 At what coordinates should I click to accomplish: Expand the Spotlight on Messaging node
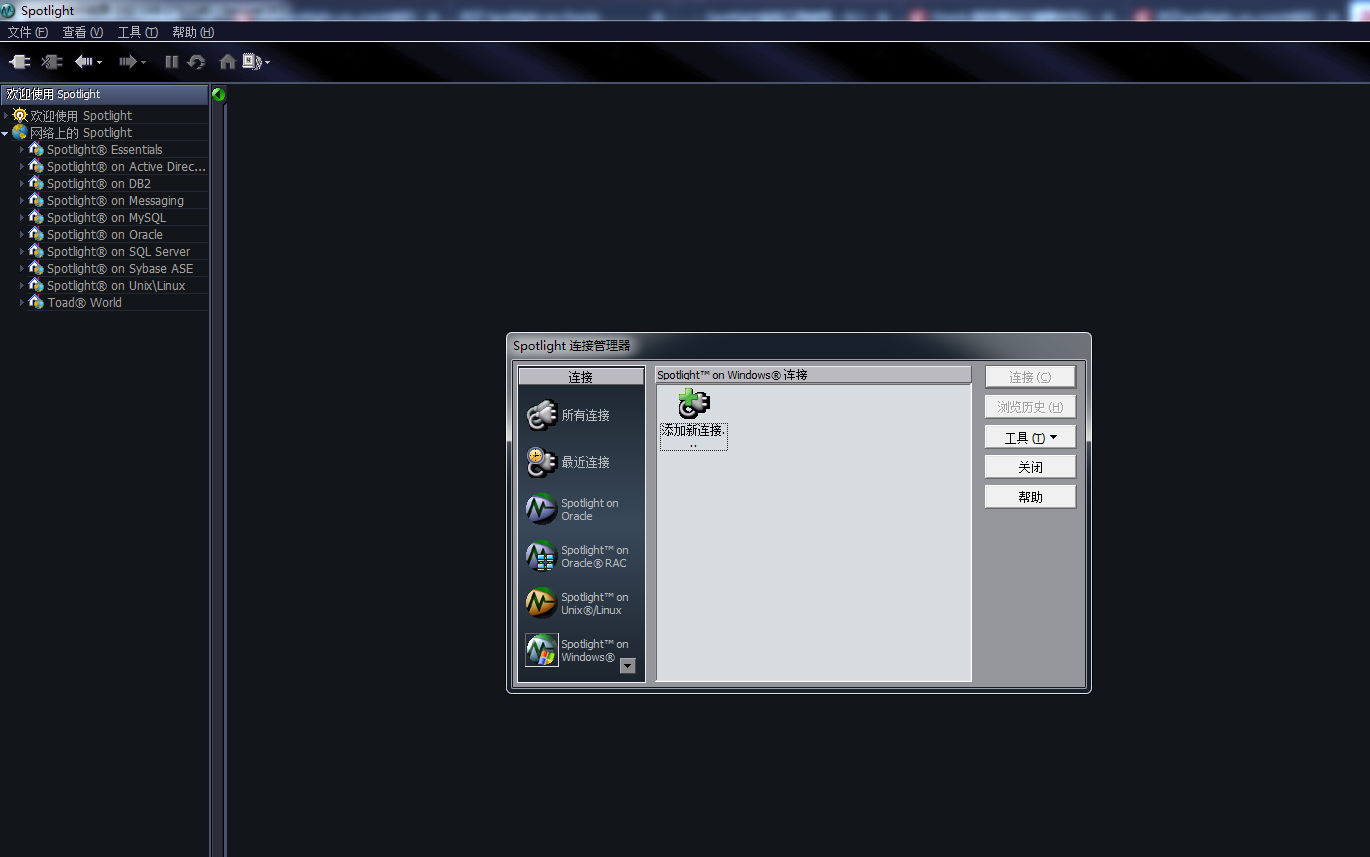coord(22,201)
